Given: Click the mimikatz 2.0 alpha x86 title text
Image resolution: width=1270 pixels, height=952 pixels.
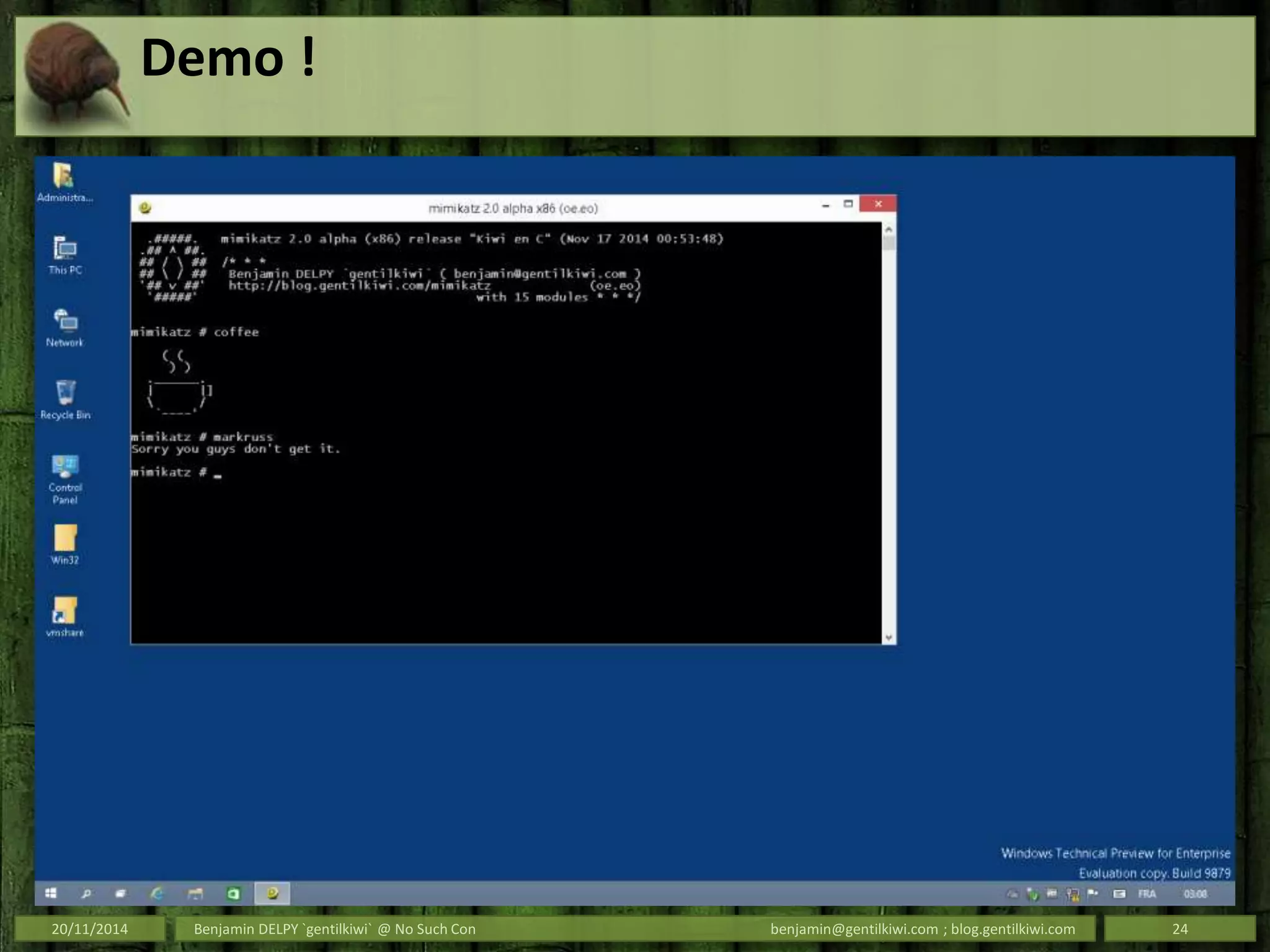Looking at the screenshot, I should 513,208.
